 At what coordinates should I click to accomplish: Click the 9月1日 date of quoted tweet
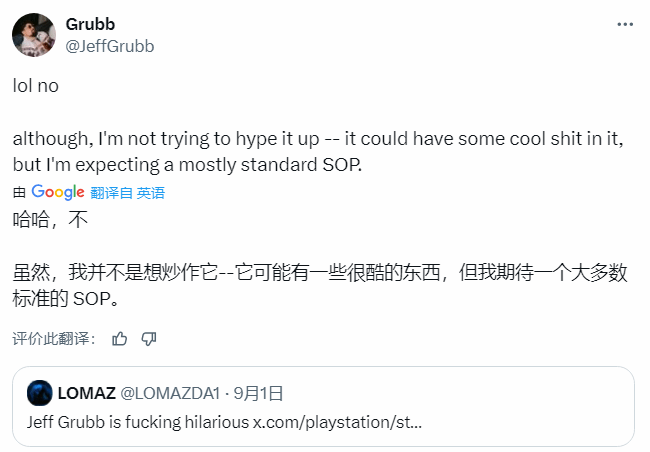coord(257,393)
